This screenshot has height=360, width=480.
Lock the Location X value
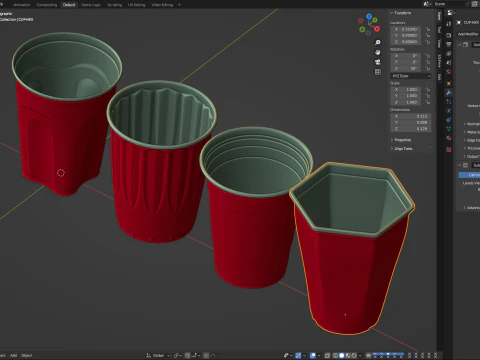pyautogui.click(x=428, y=29)
